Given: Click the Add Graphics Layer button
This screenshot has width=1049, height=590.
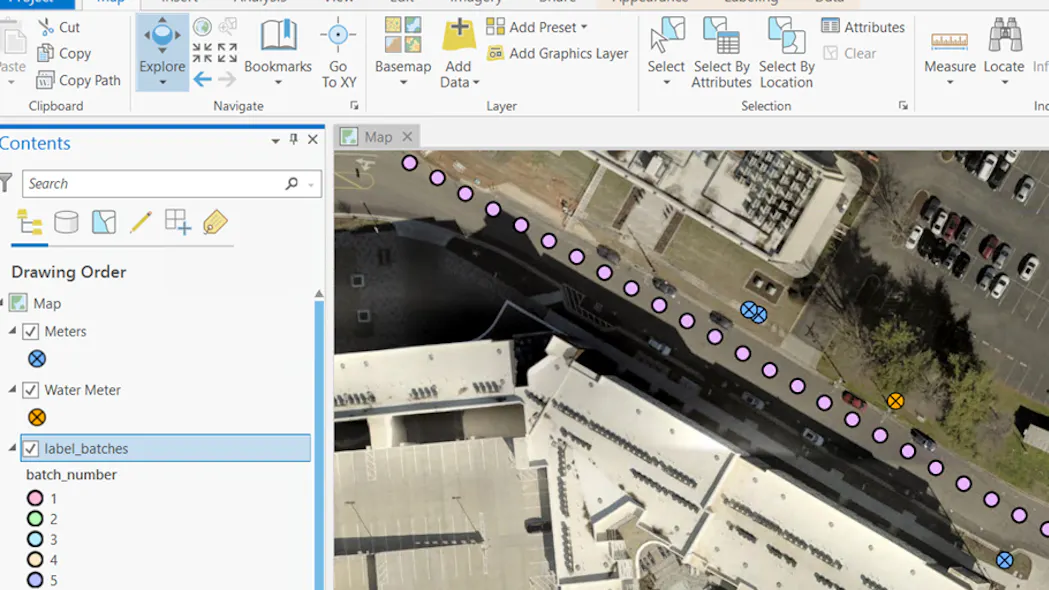Looking at the screenshot, I should pos(558,54).
